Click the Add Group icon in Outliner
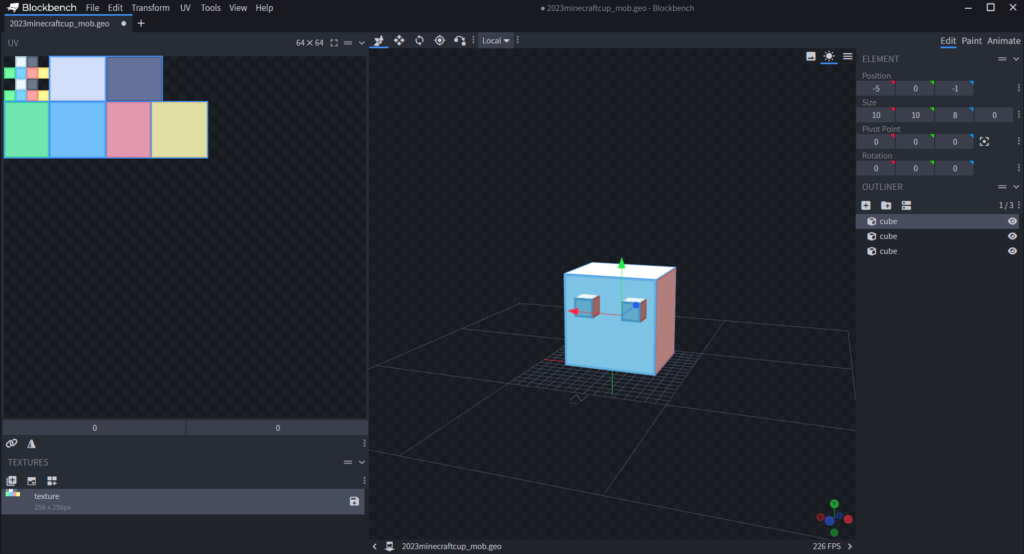 tap(886, 205)
